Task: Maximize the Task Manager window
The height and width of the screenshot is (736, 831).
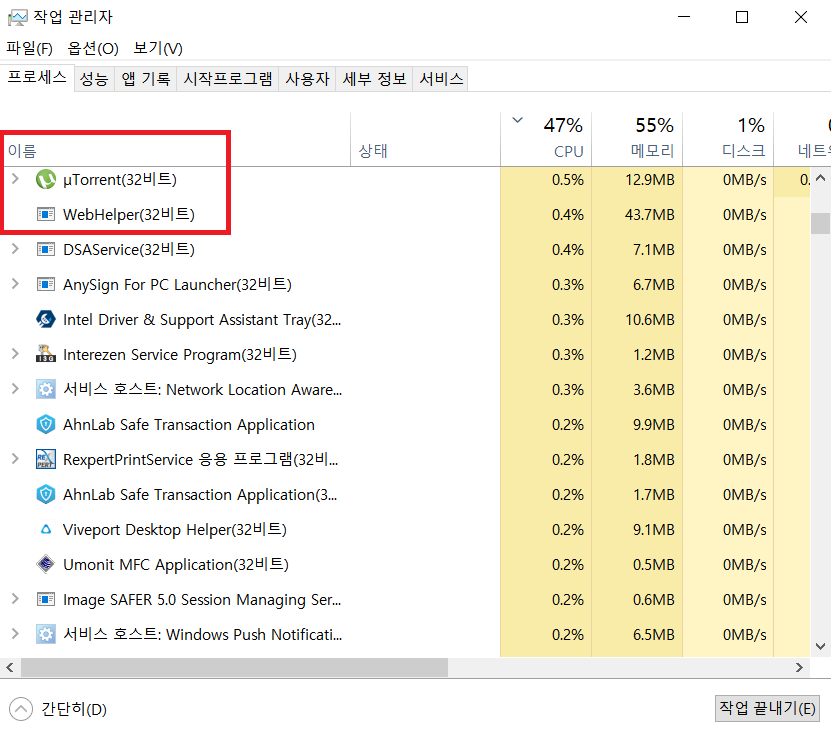Action: tap(742, 17)
